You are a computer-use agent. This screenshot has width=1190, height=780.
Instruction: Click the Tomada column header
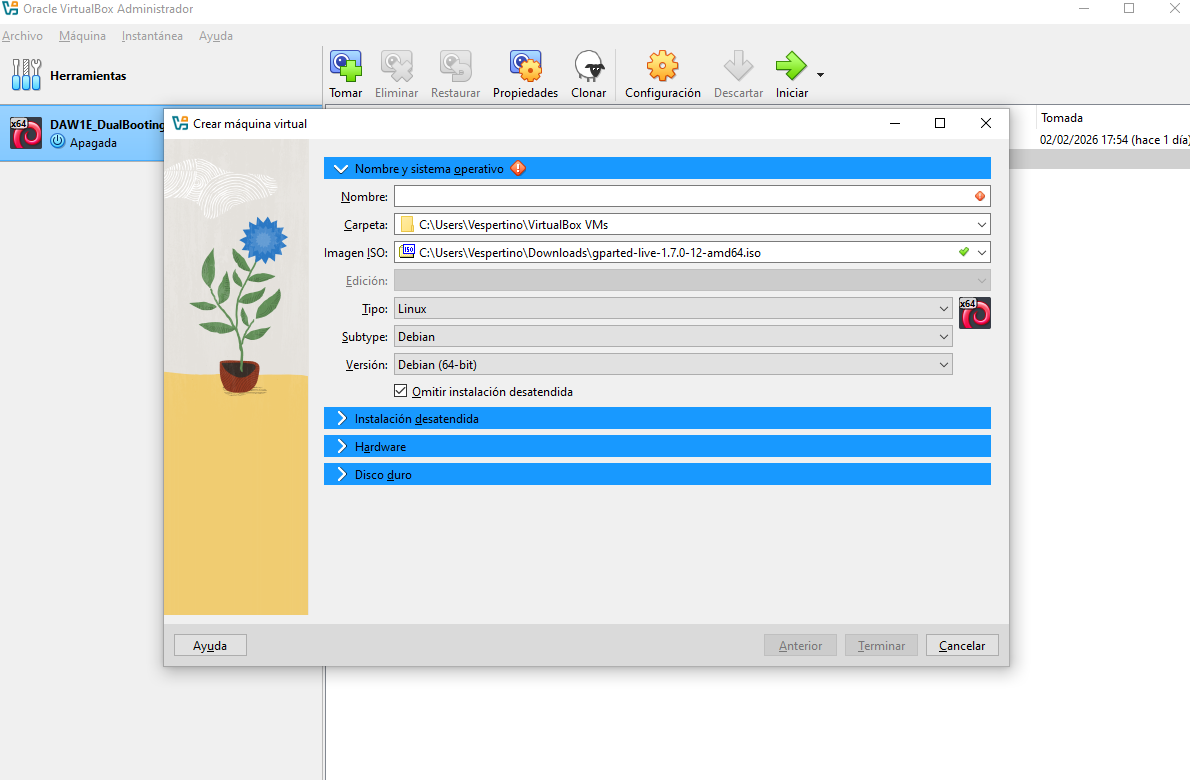1062,118
